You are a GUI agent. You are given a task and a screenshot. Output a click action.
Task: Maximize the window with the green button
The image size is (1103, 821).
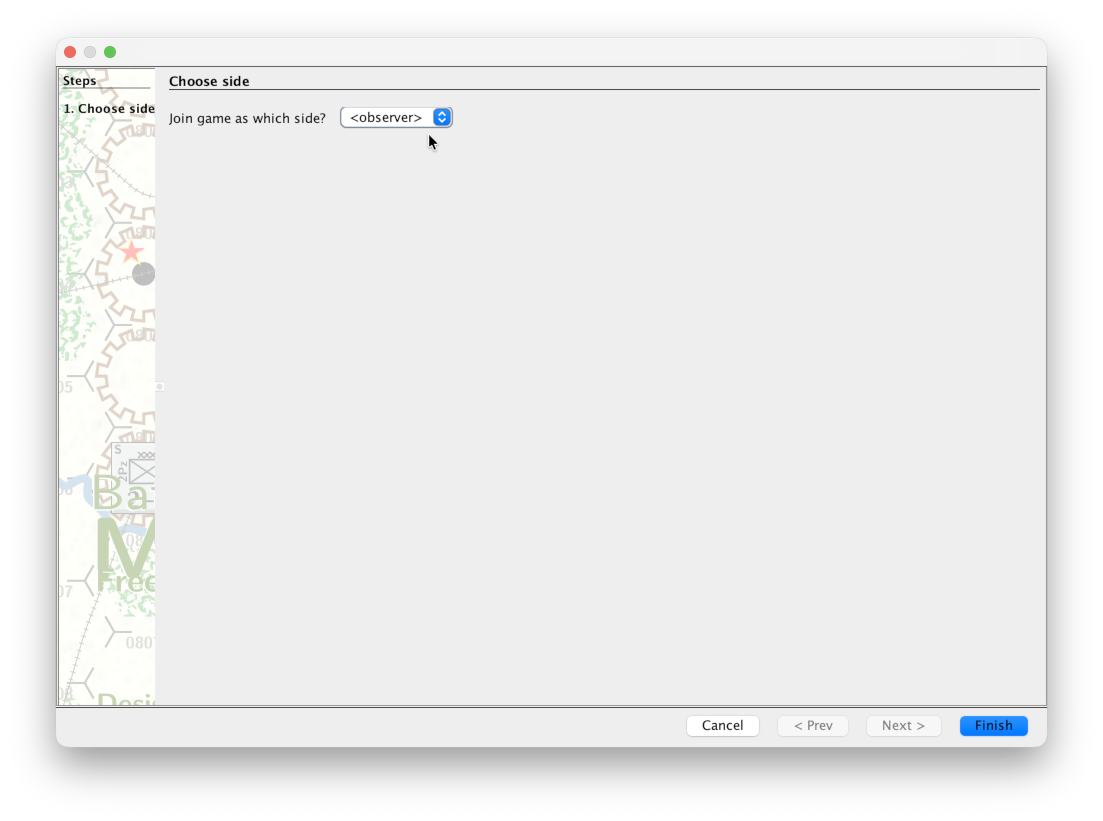click(x=110, y=52)
